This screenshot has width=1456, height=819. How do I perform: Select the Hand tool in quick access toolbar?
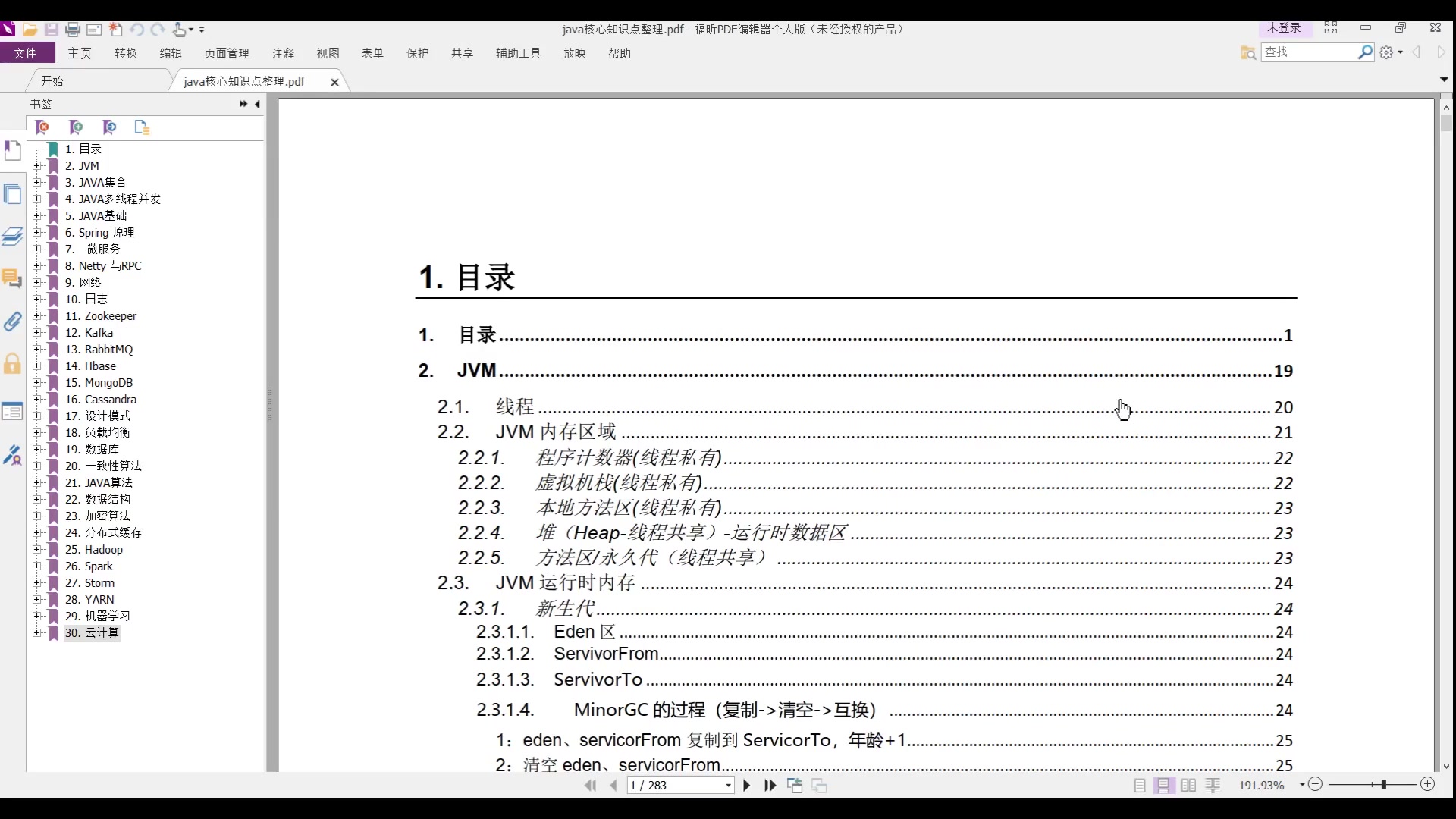[179, 30]
